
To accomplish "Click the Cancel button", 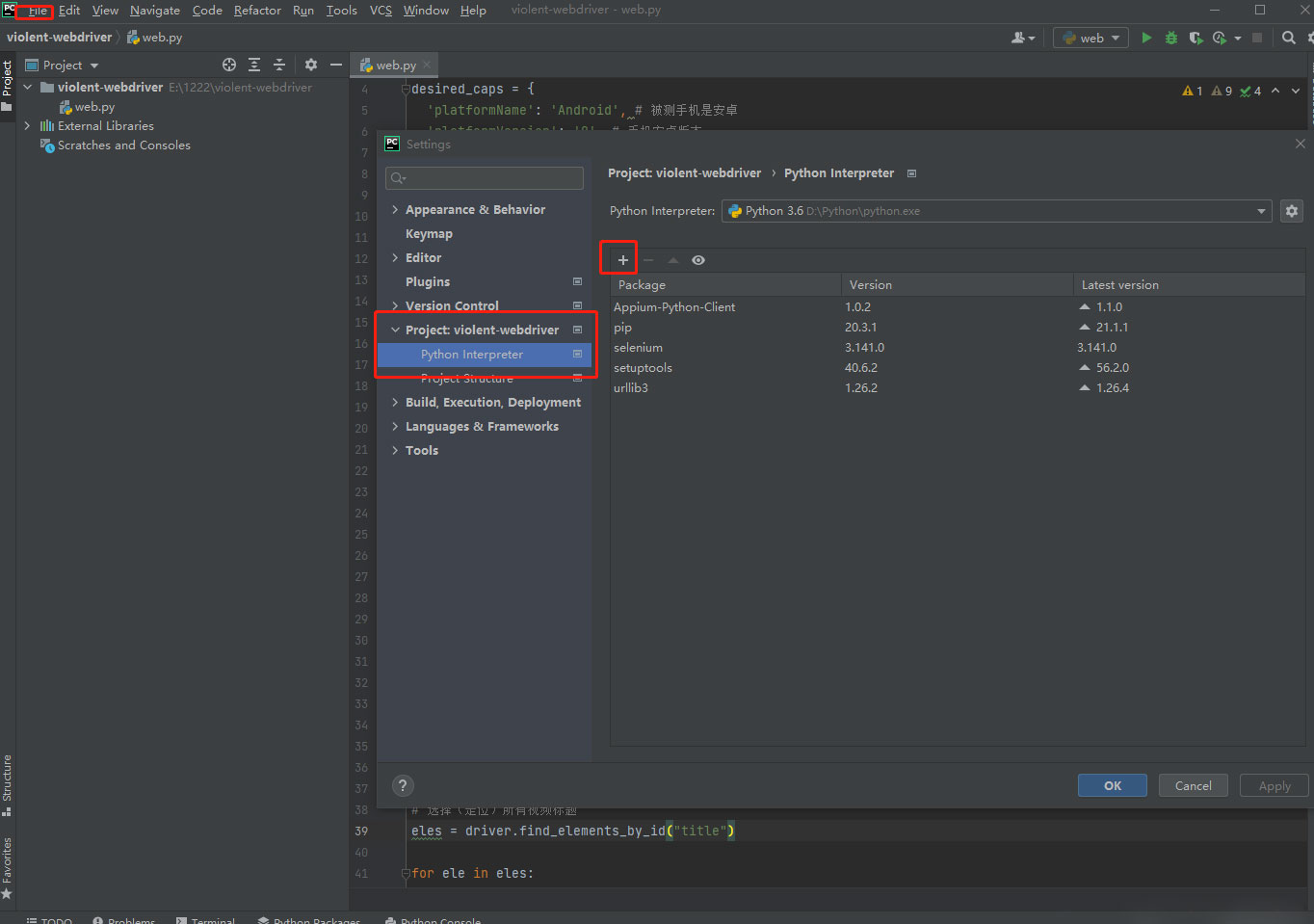I will (x=1193, y=785).
